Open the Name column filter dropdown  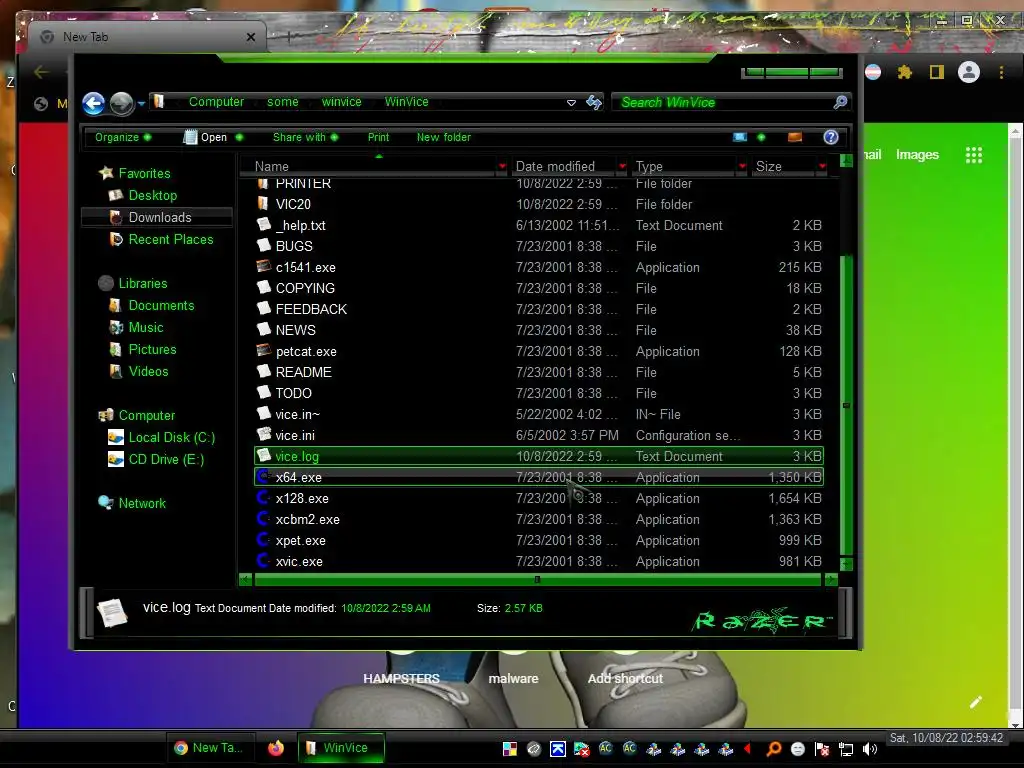click(x=502, y=167)
